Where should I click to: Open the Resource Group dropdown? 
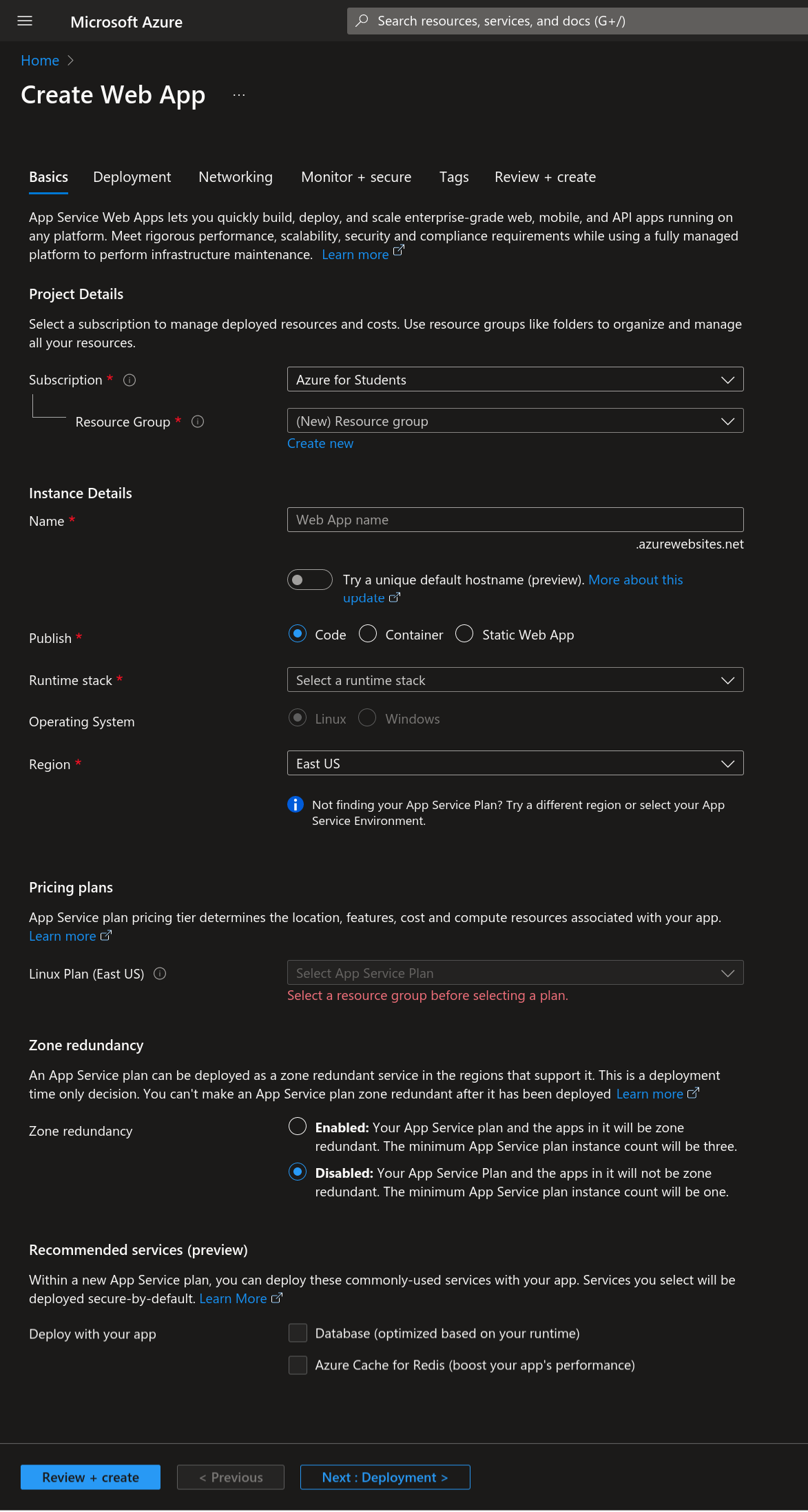515,421
